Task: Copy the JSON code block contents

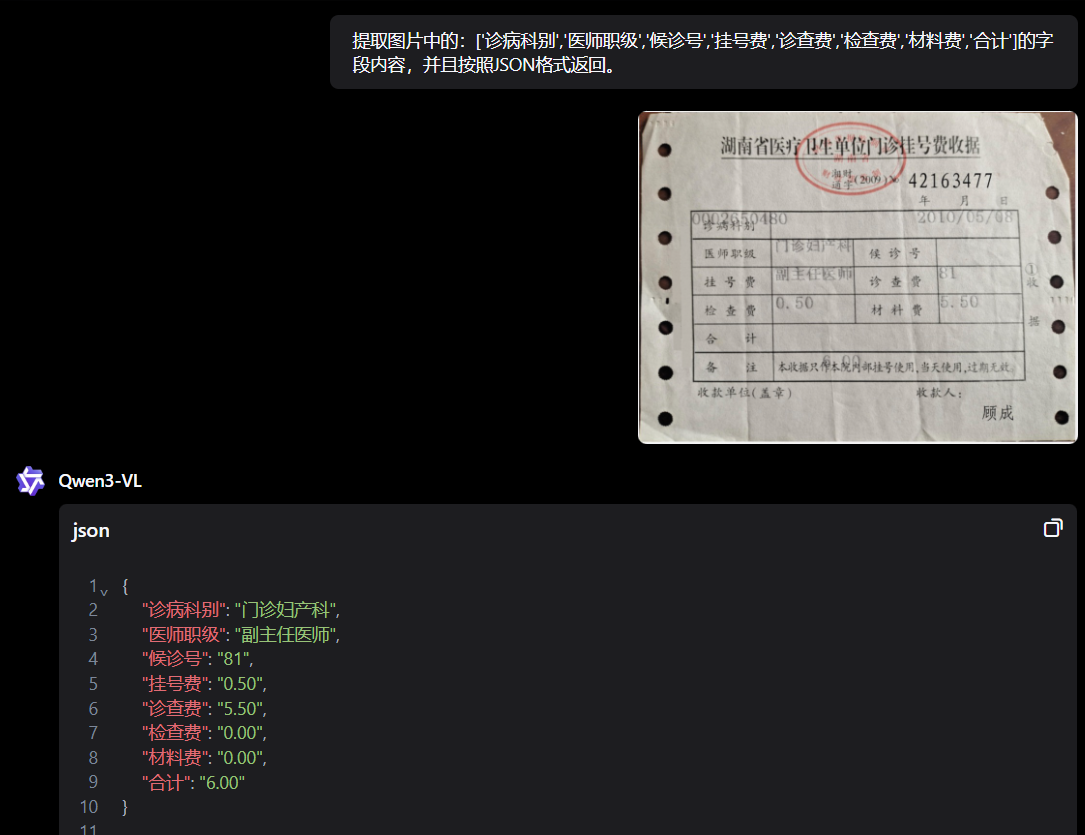Action: coord(1052,529)
